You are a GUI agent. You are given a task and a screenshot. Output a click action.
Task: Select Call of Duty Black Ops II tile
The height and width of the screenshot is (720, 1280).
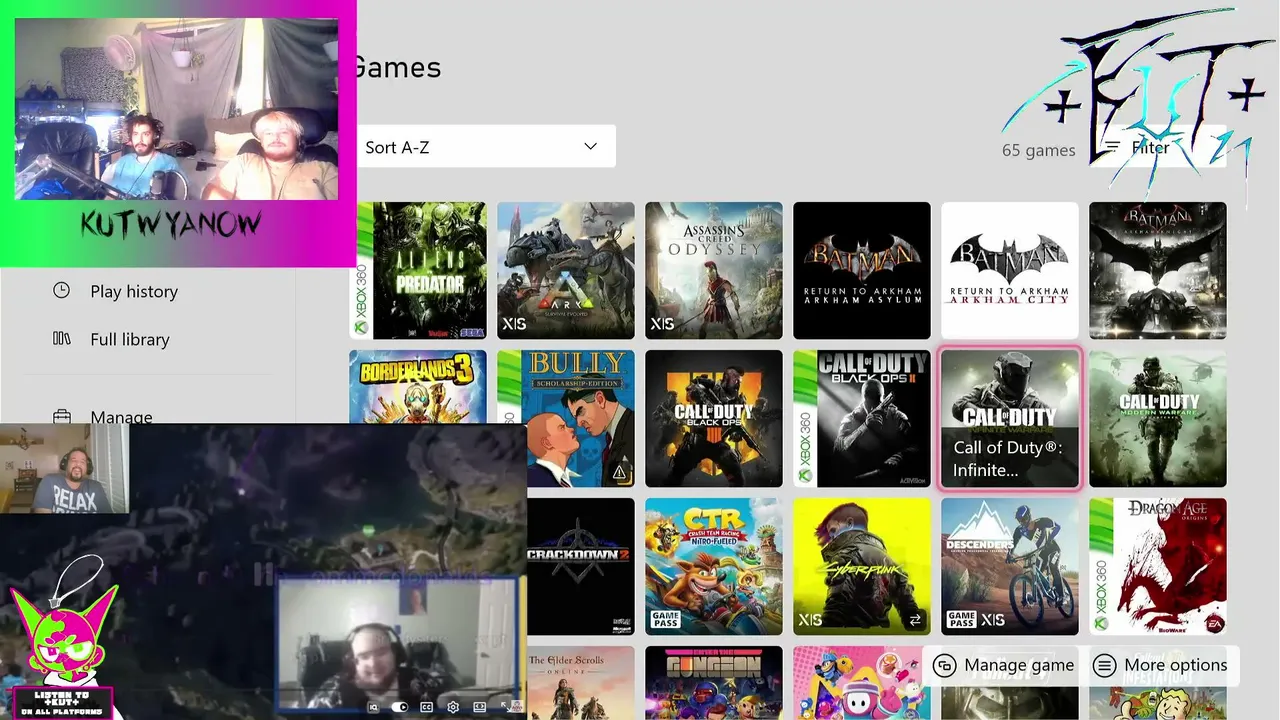pyautogui.click(x=862, y=418)
